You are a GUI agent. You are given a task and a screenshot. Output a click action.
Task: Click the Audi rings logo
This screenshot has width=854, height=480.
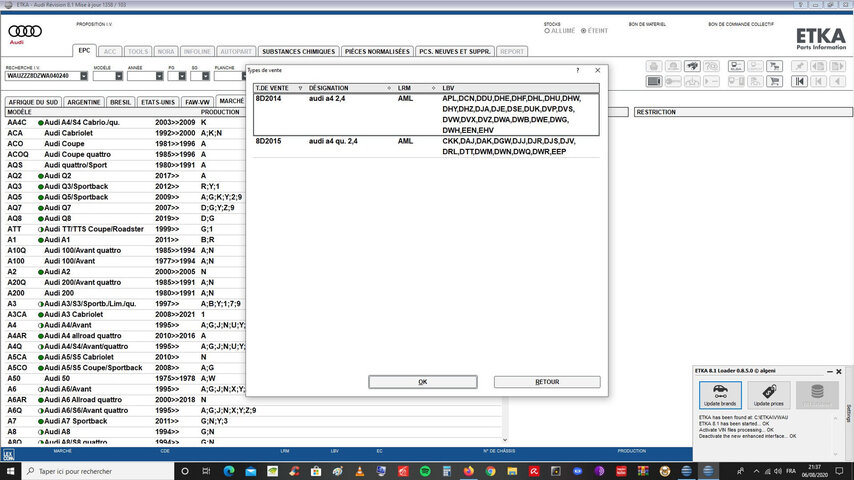25,32
